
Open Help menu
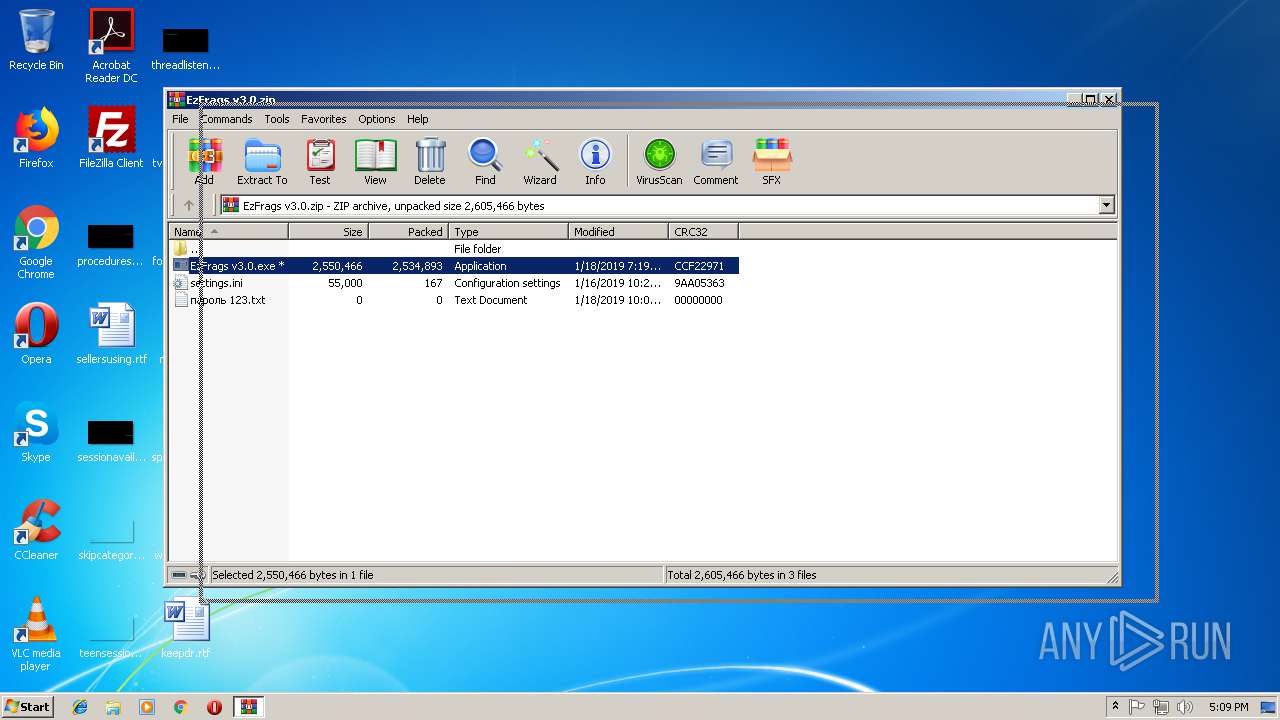pos(418,119)
